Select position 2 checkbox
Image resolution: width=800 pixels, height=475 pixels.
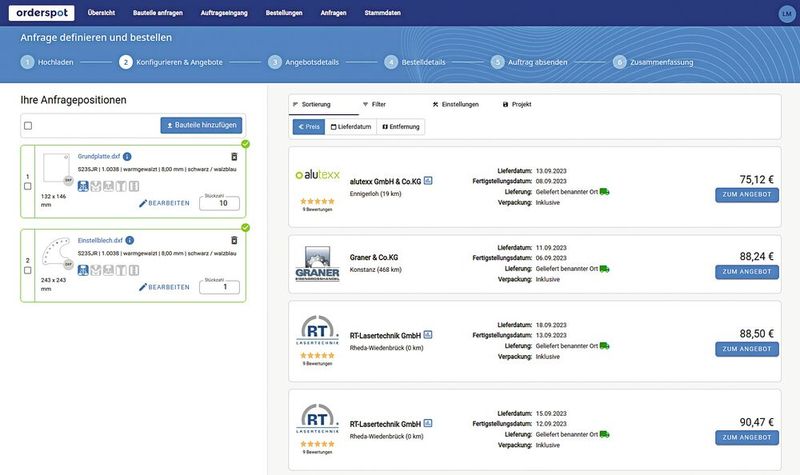[x=28, y=271]
